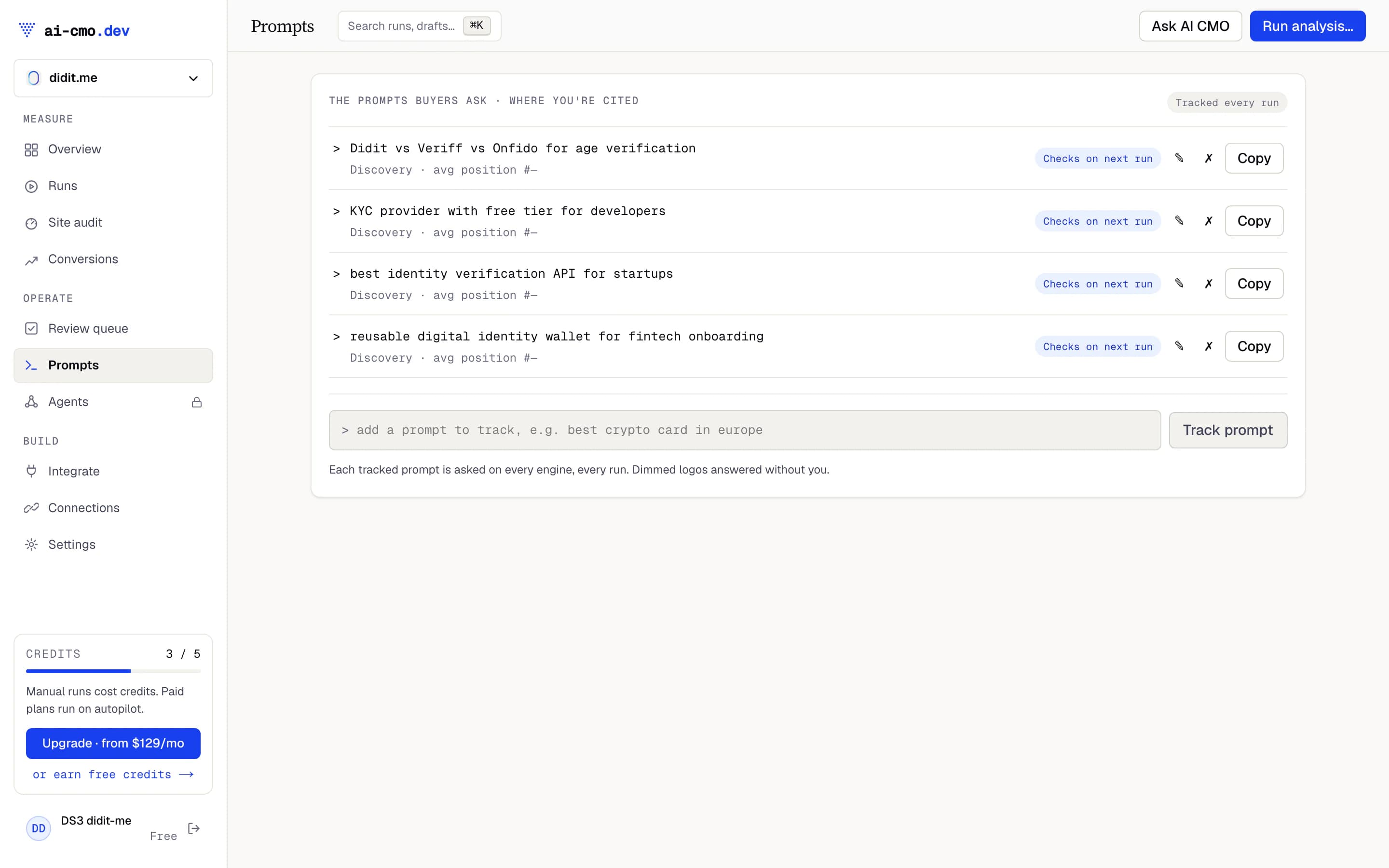Click Checks on next run for reusable wallet
The image size is (1389, 868).
(1097, 346)
